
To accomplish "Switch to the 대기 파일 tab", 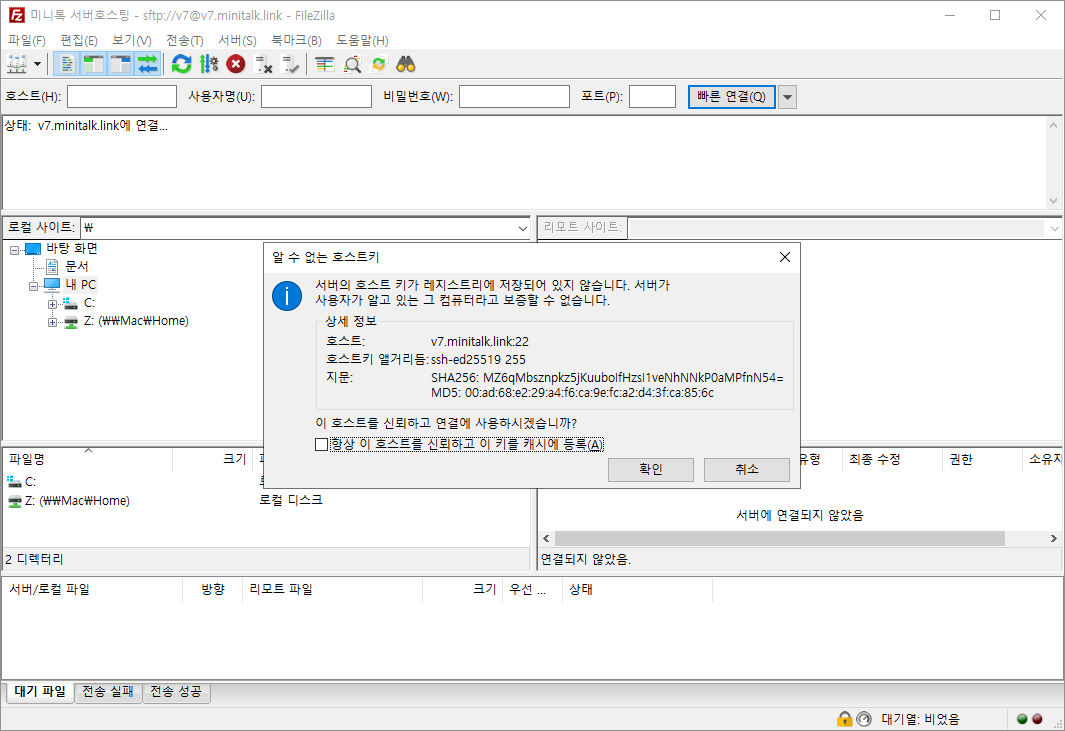I will tap(40, 692).
